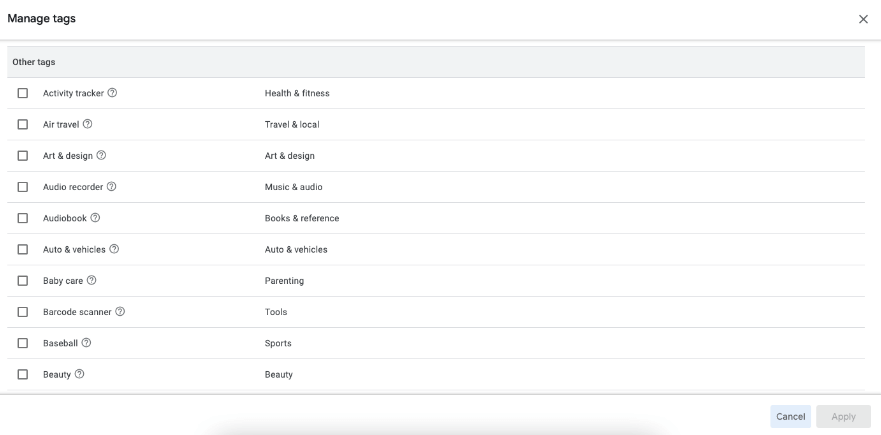Image resolution: width=881 pixels, height=435 pixels.
Task: Click the Activity tracker tag name
Action: pyautogui.click(x=74, y=93)
